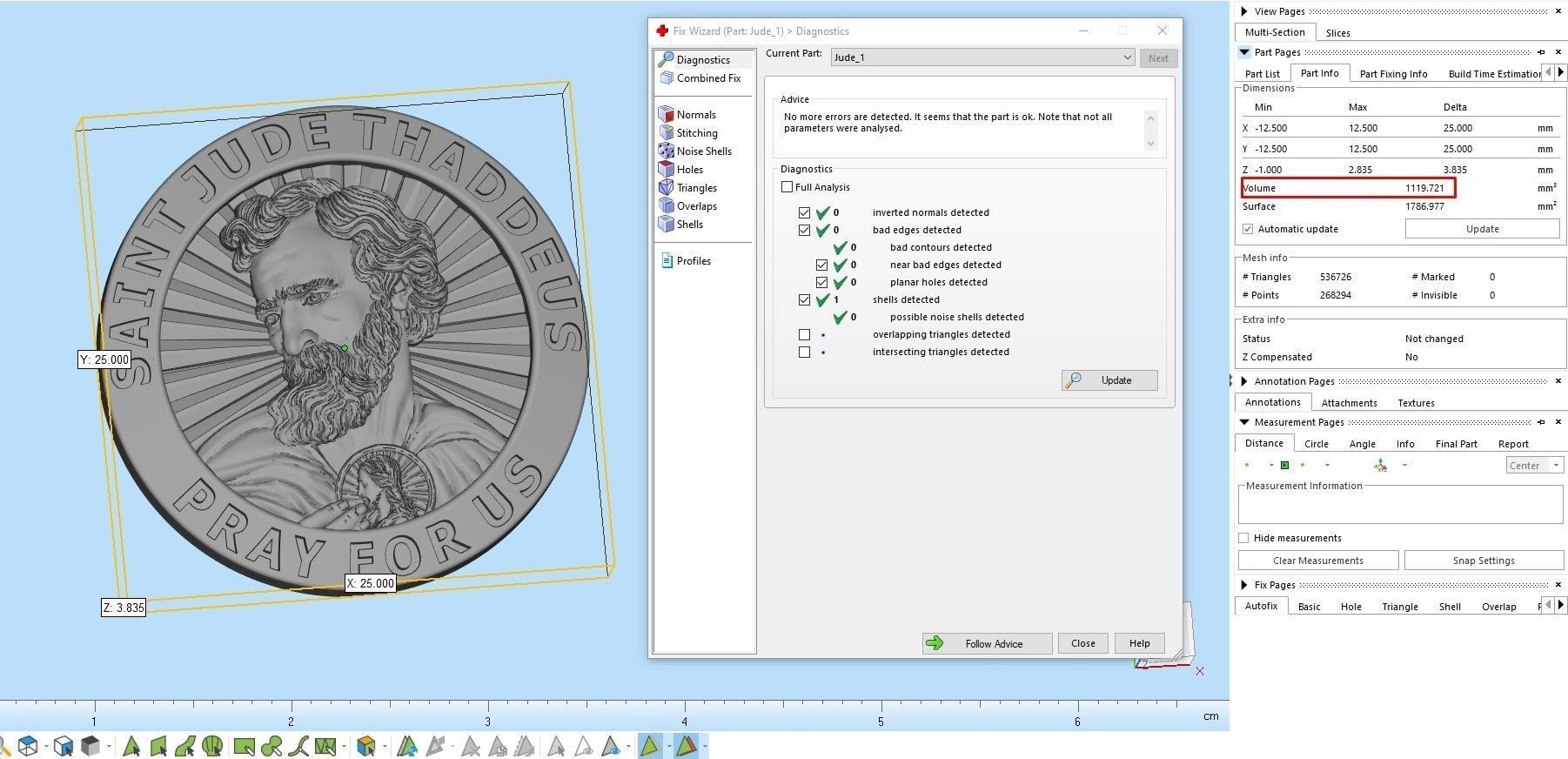Collapse the Part Pages panel

1244,52
